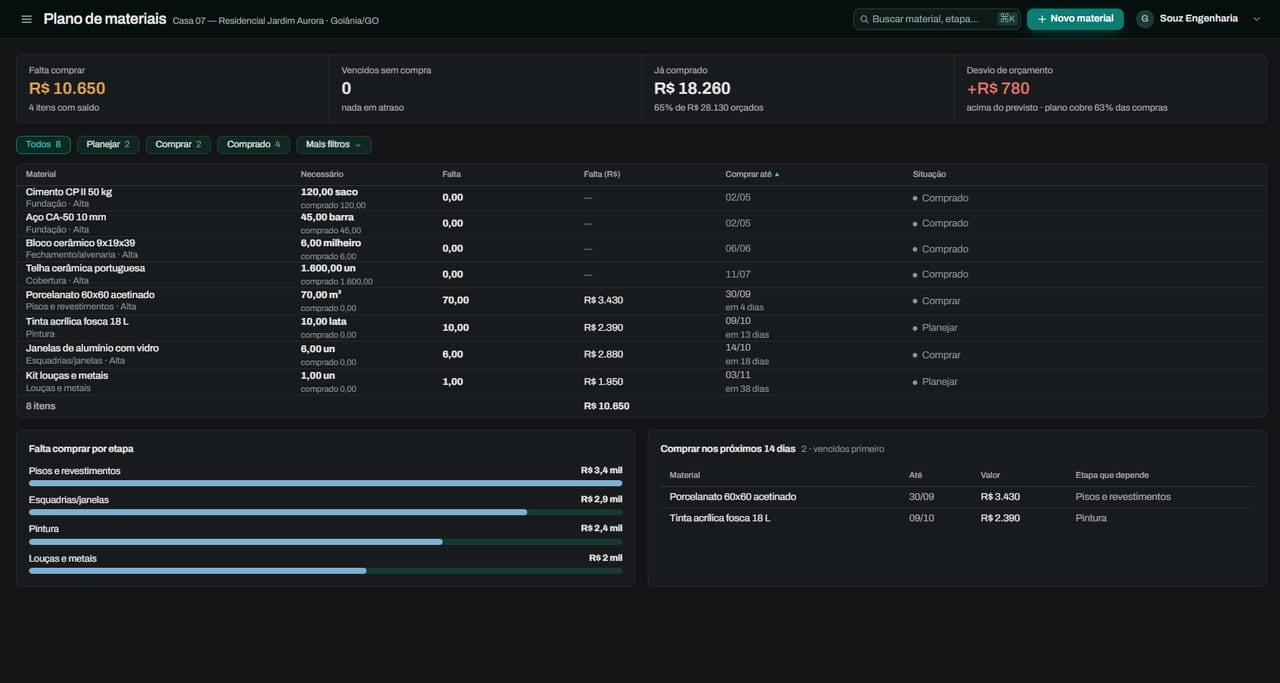1280x683 pixels.
Task: Click the Falta comprar R$ 10.650 card
Action: [172, 89]
